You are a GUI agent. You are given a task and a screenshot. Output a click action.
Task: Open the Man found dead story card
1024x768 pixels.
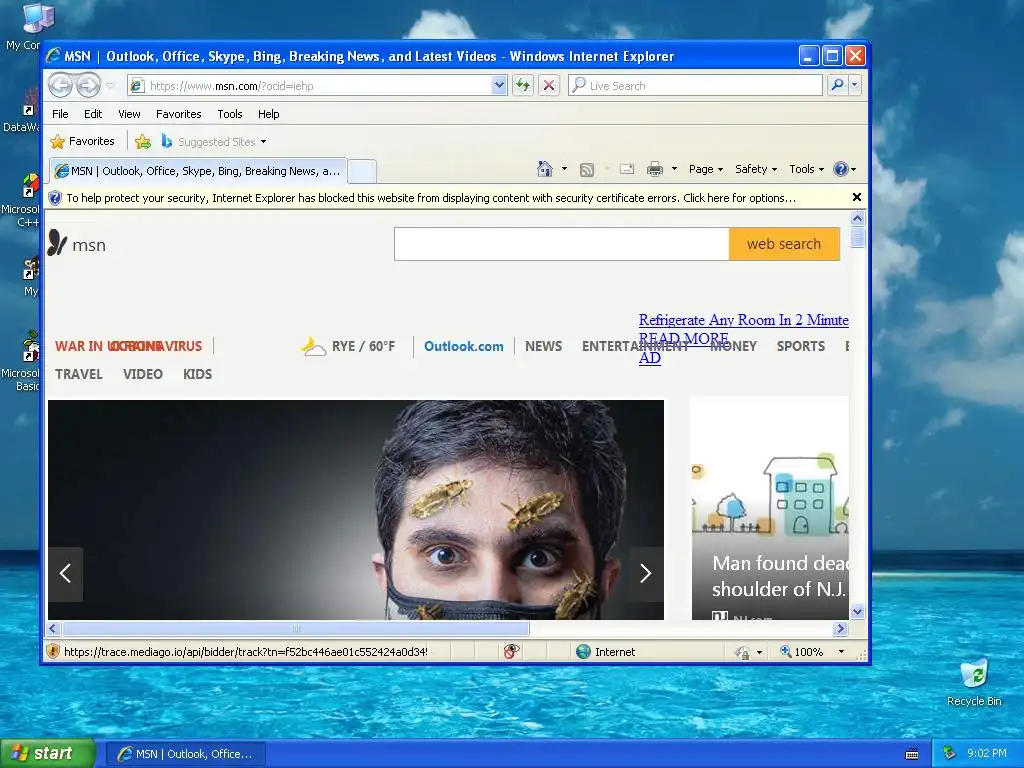770,508
